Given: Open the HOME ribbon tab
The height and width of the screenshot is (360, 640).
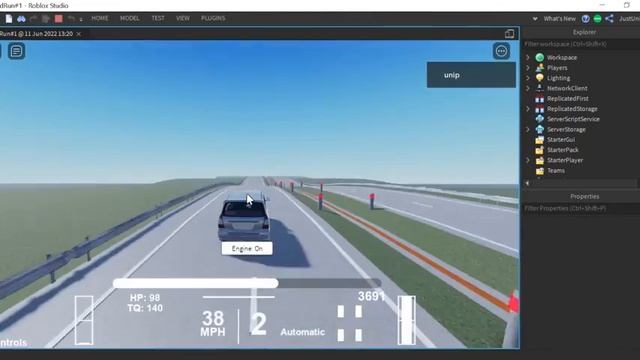Looking at the screenshot, I should (x=100, y=18).
